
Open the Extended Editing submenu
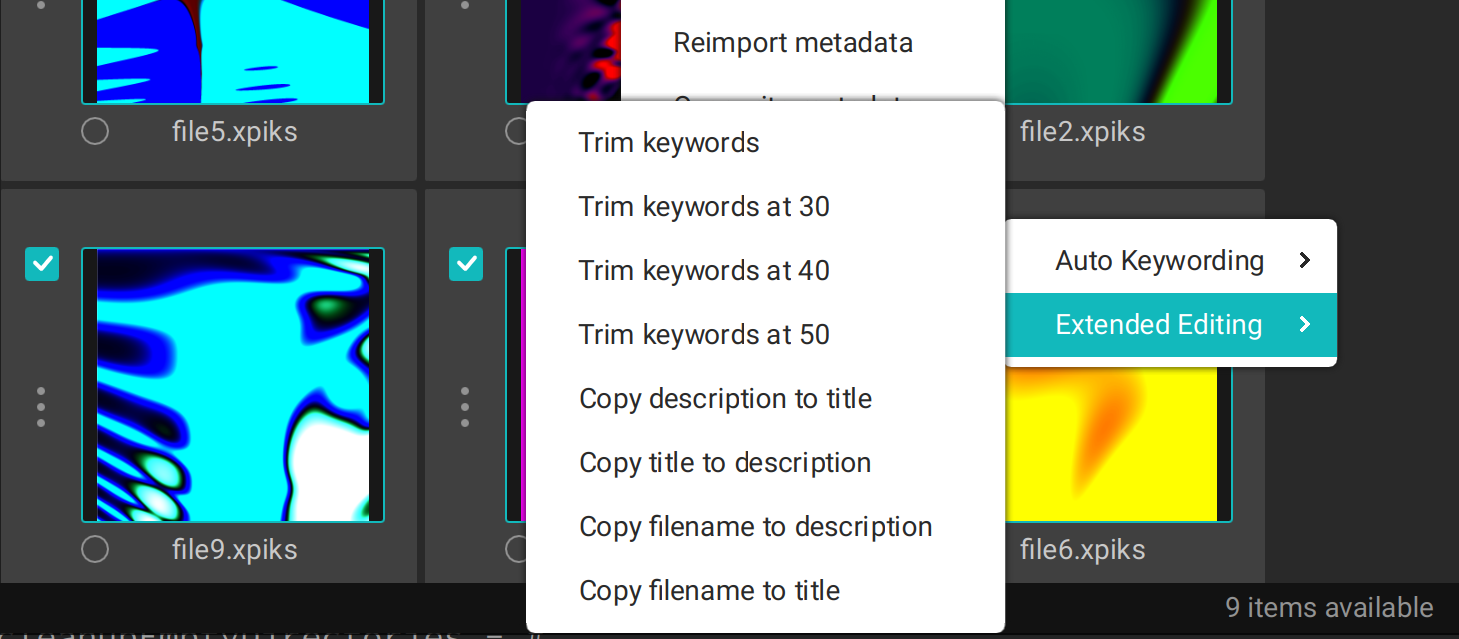click(1158, 324)
